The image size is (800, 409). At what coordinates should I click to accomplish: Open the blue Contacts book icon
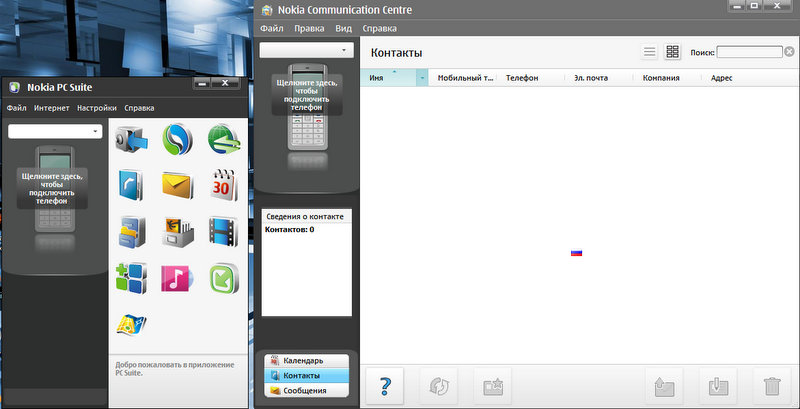[130, 185]
